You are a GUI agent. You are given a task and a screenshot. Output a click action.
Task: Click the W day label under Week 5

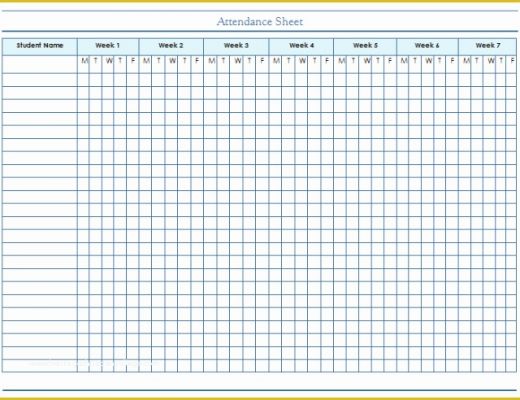(367, 61)
